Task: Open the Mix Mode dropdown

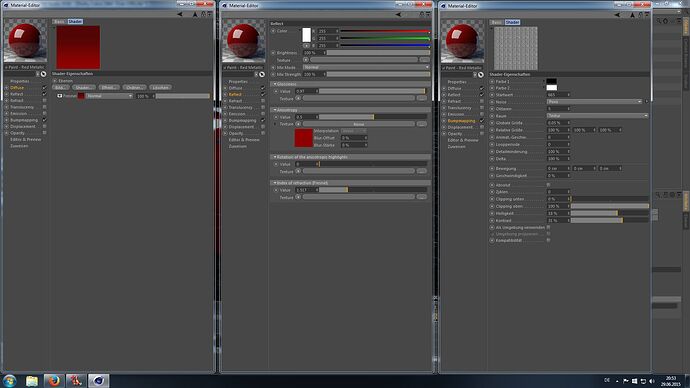Action: click(366, 67)
